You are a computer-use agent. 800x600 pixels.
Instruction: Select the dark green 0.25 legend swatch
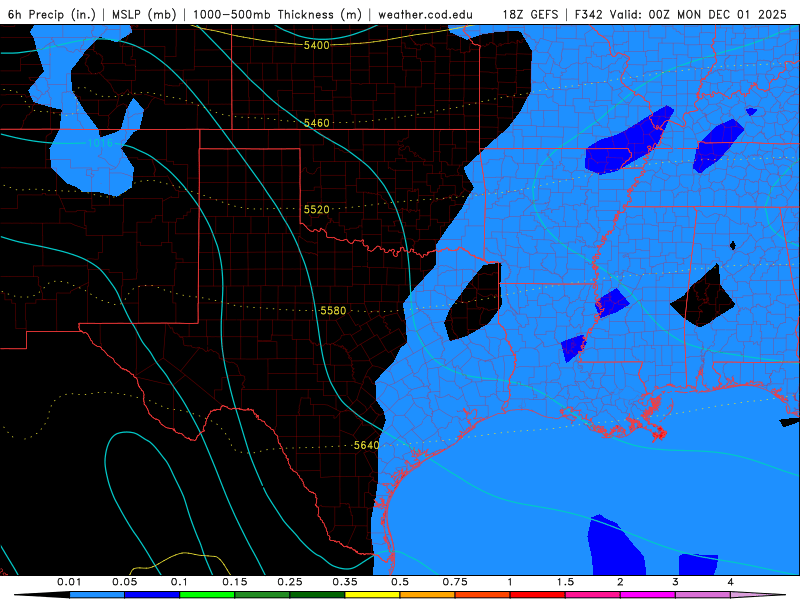[x=317, y=595]
